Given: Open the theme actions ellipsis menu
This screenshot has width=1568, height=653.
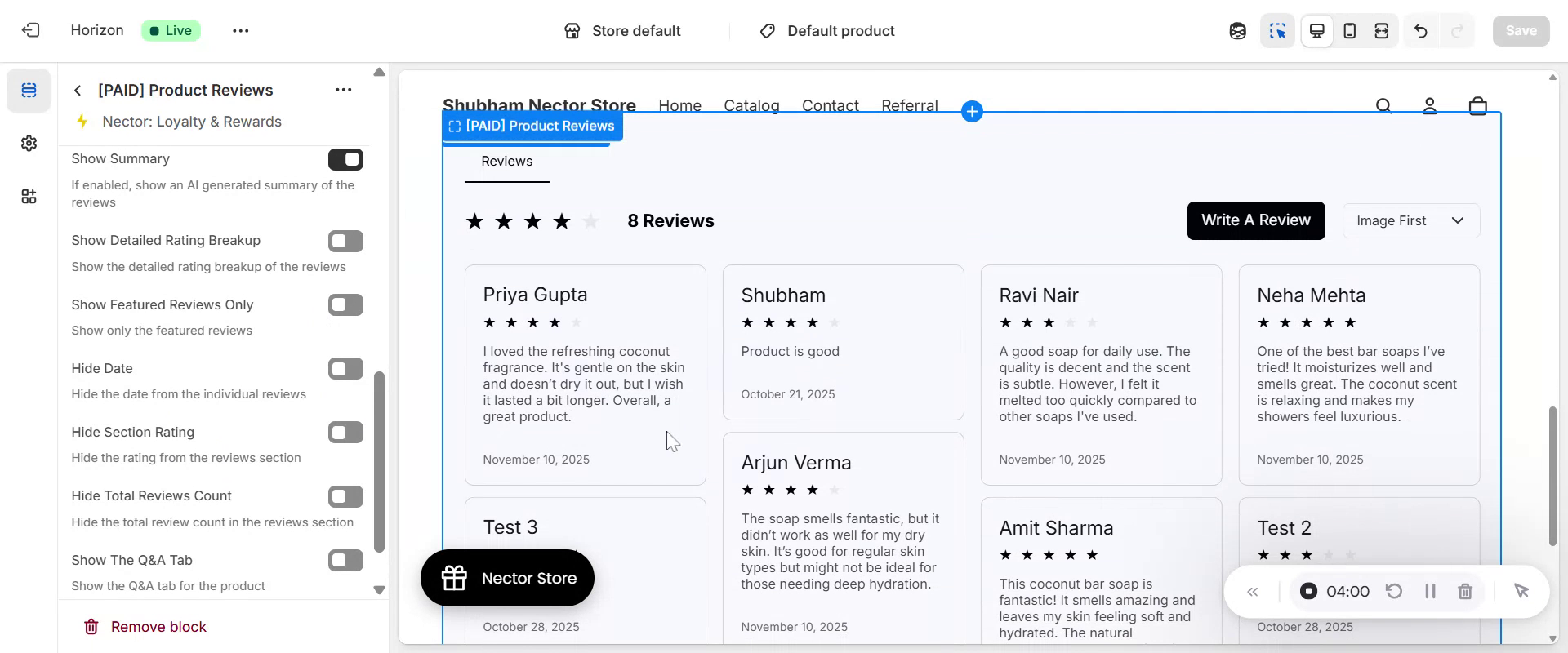Looking at the screenshot, I should click(240, 30).
